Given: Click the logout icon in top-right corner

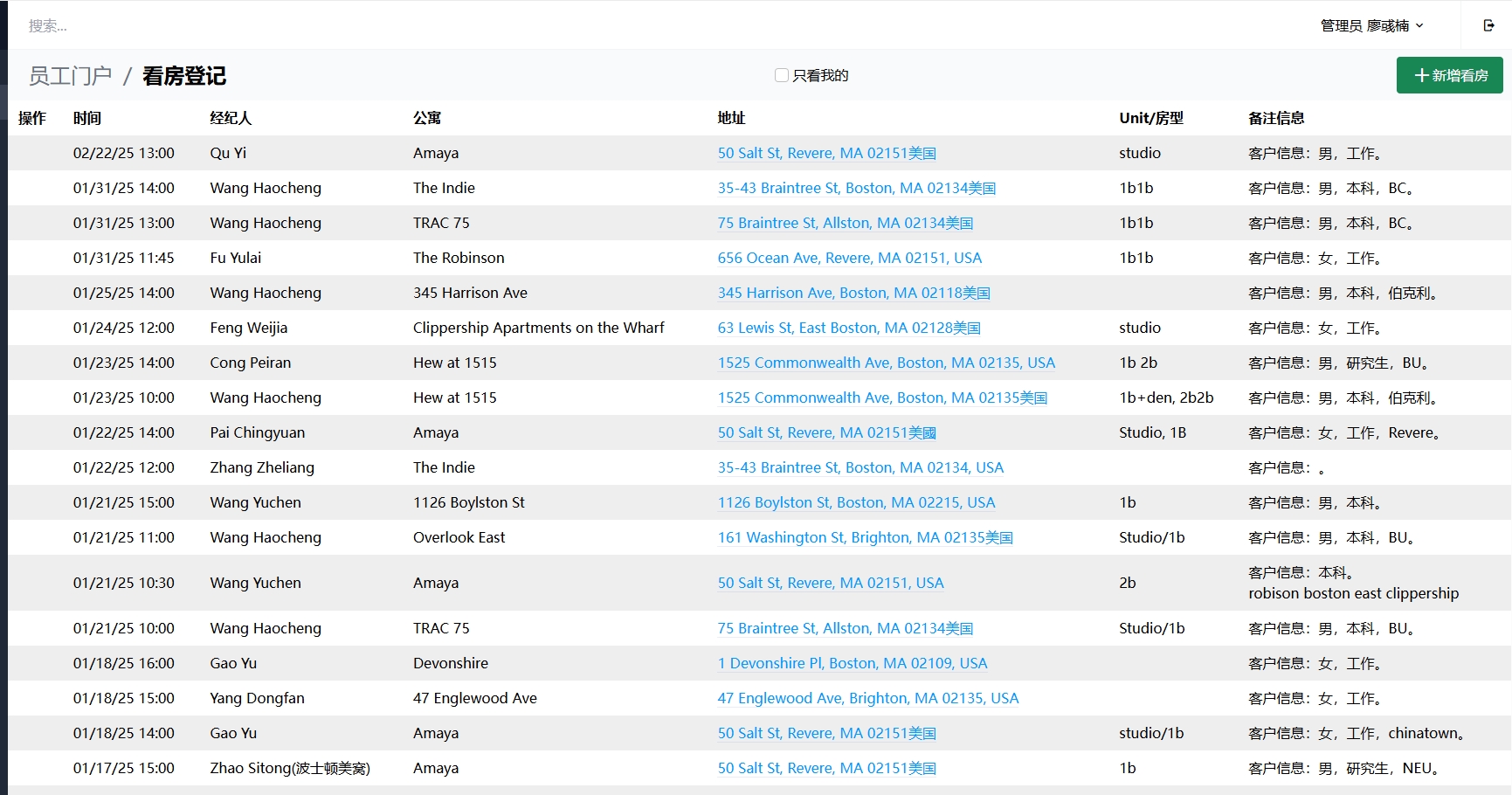Looking at the screenshot, I should (x=1488, y=25).
